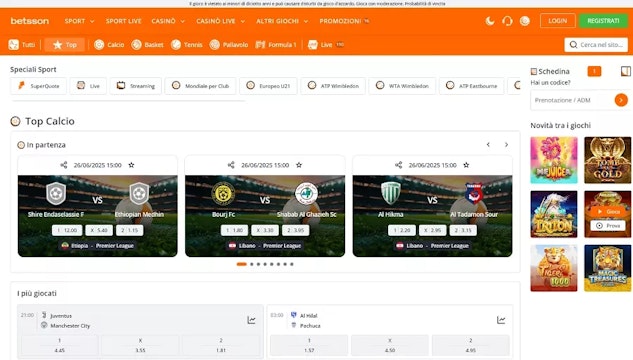The image size is (633, 360).
Task: Select Manchester City win odds 1.81
Action: coord(221,345)
